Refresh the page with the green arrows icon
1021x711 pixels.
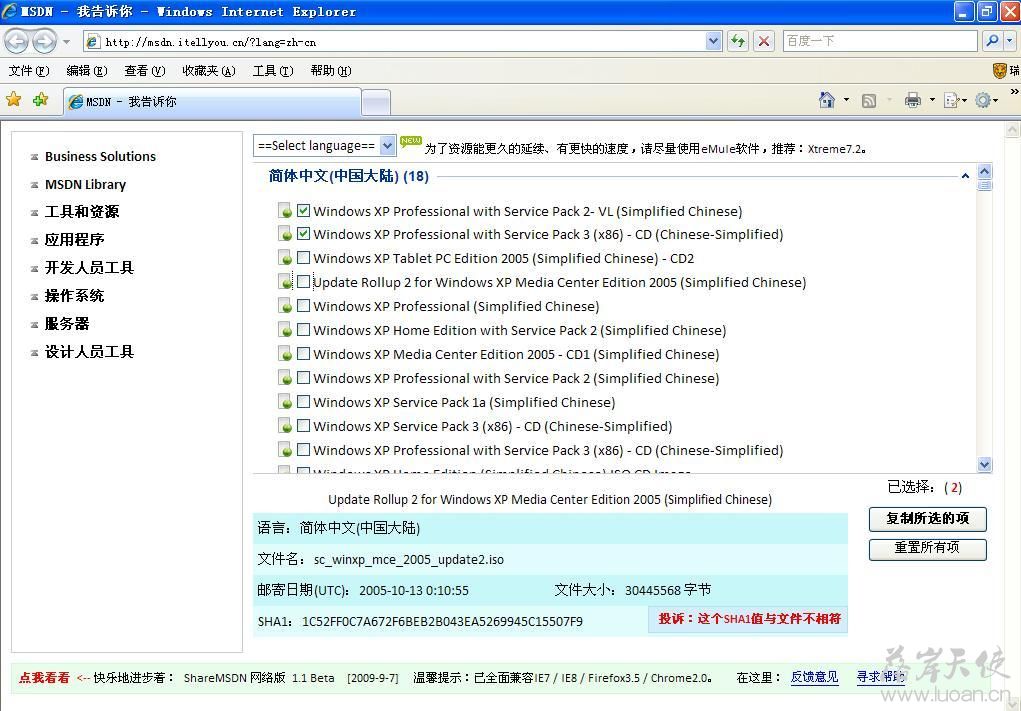click(x=738, y=42)
